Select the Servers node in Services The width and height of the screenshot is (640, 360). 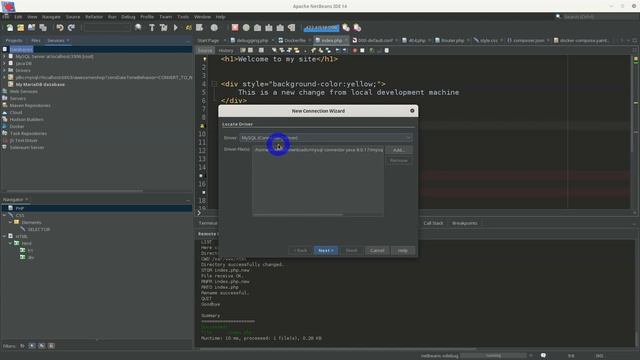click(18, 98)
